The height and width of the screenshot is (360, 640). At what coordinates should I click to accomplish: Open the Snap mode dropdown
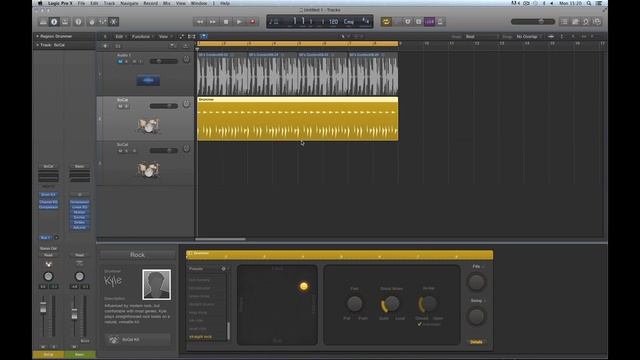click(482, 36)
